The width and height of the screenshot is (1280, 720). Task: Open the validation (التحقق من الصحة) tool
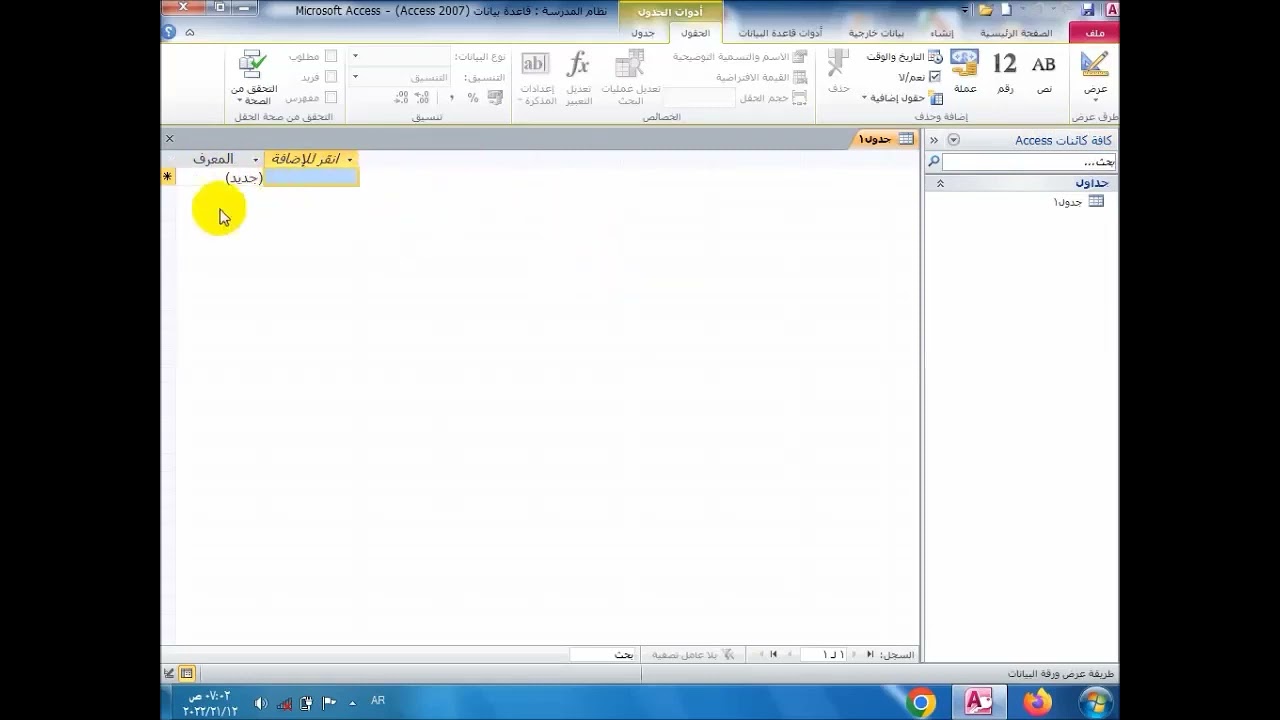coord(252,78)
